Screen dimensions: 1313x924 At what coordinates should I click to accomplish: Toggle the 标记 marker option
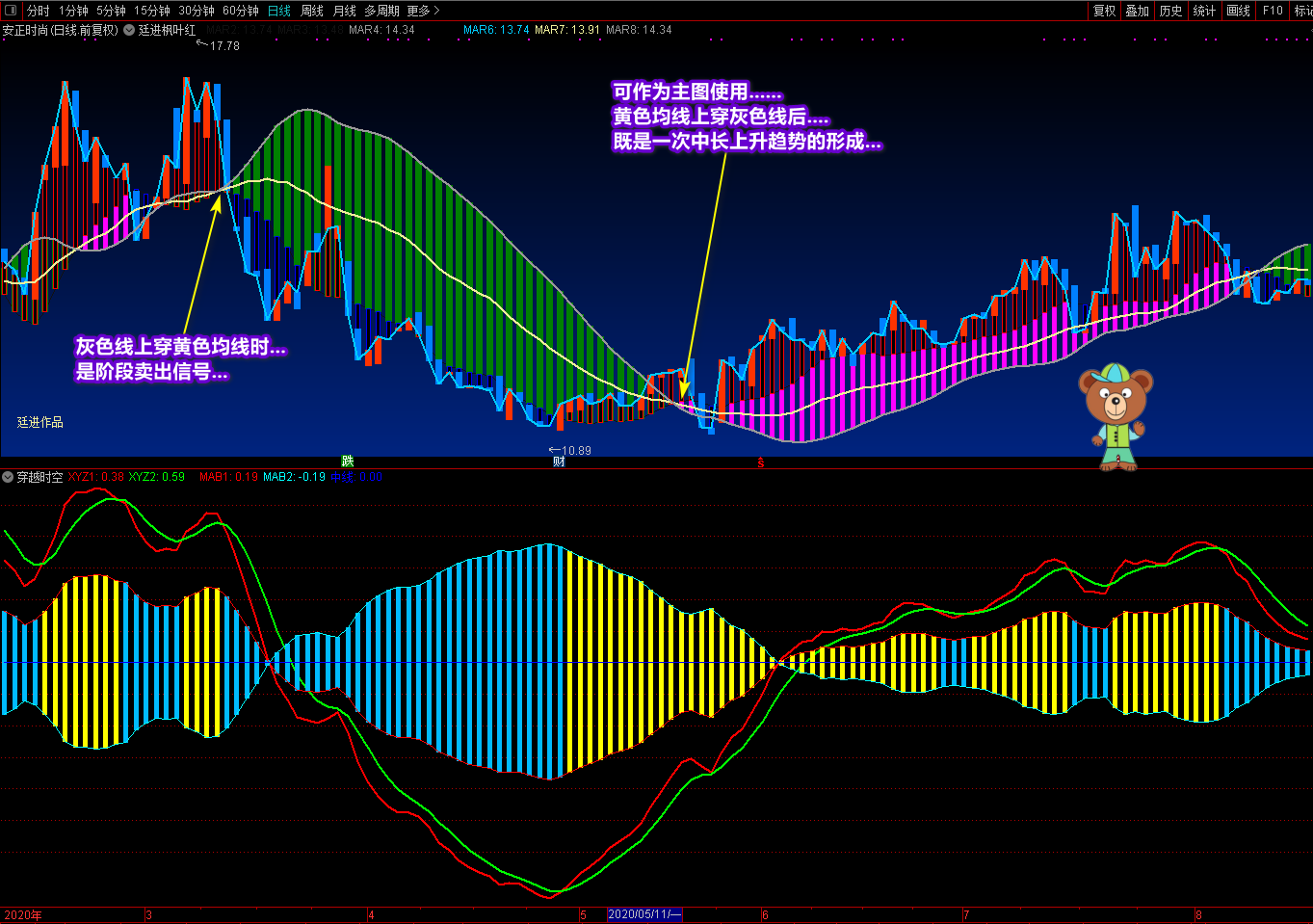[1302, 11]
